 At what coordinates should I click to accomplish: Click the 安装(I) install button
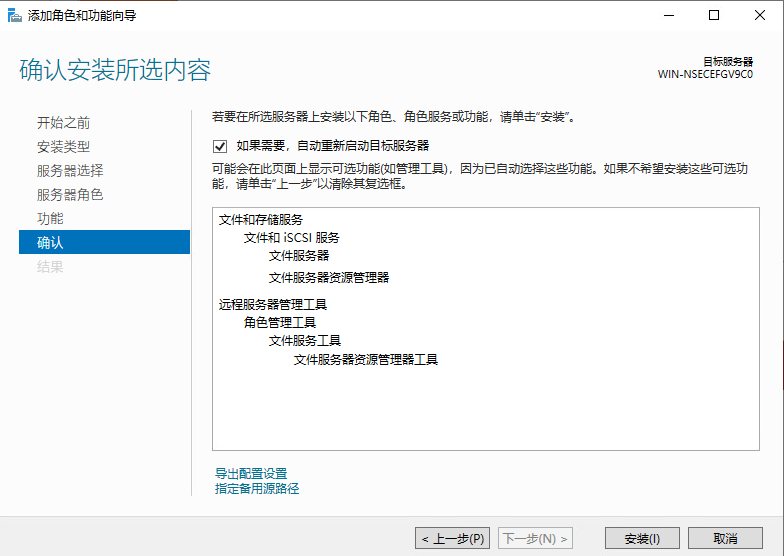(x=642, y=538)
